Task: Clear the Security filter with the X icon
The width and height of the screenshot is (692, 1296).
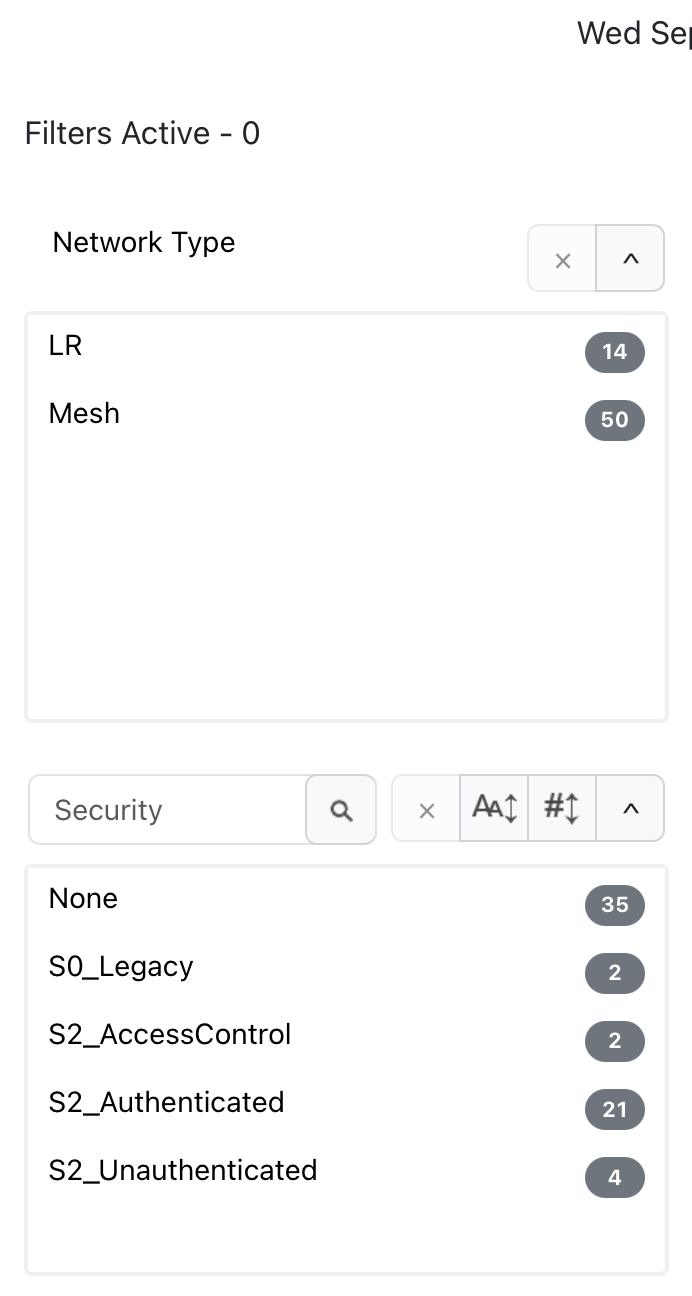Action: point(426,809)
